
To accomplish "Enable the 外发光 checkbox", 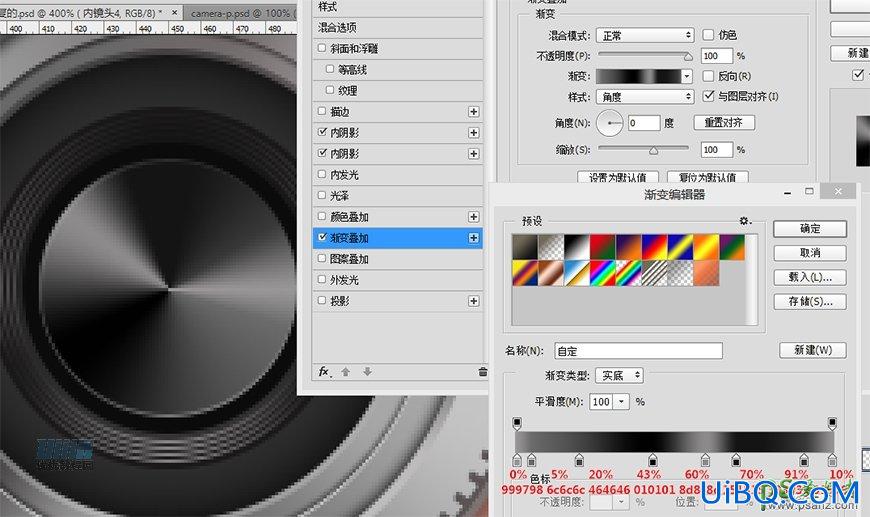I will click(x=322, y=280).
